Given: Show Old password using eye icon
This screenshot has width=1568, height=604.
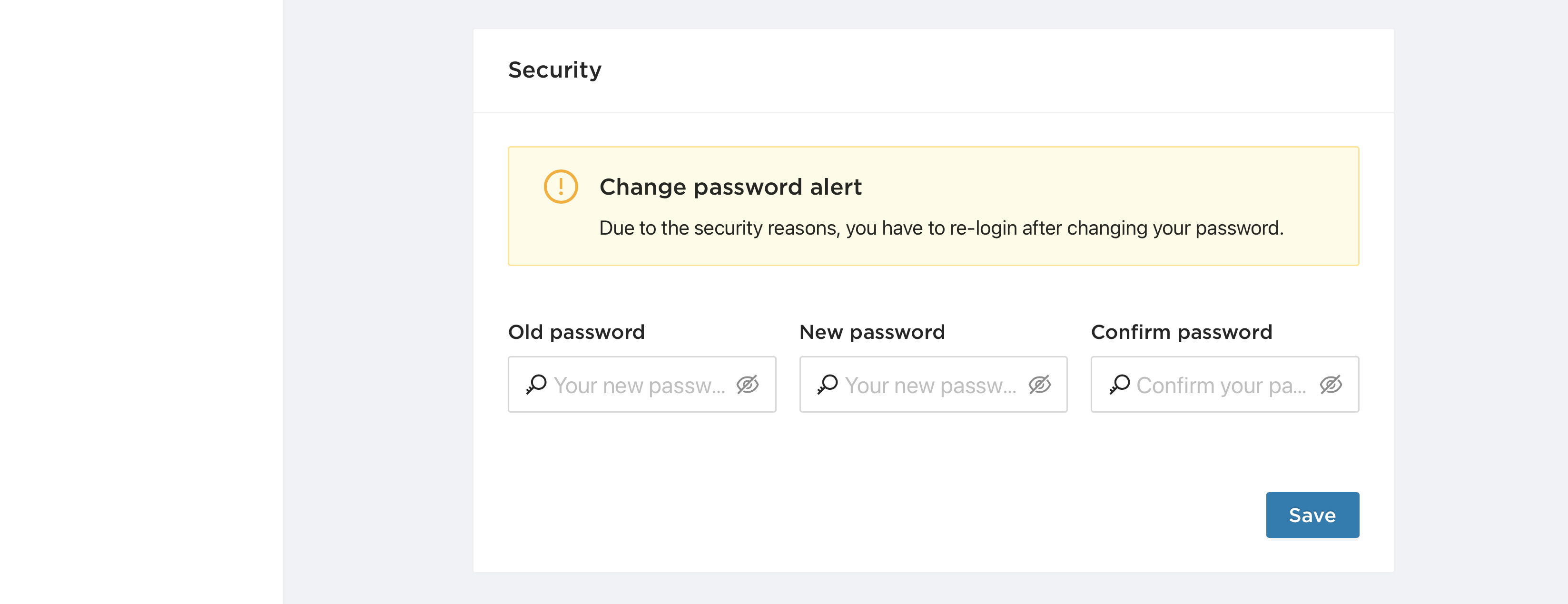Looking at the screenshot, I should click(747, 385).
